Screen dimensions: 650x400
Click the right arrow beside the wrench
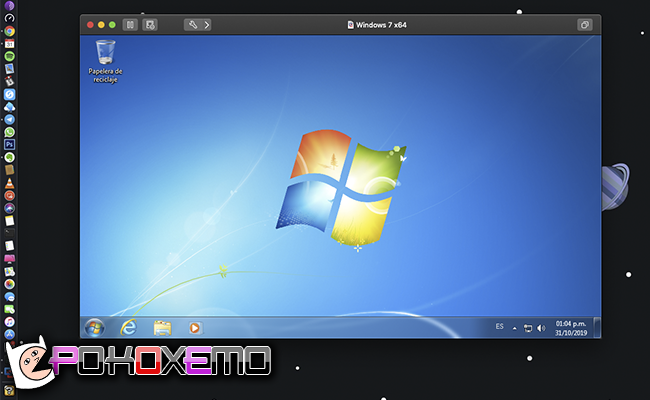pos(206,25)
